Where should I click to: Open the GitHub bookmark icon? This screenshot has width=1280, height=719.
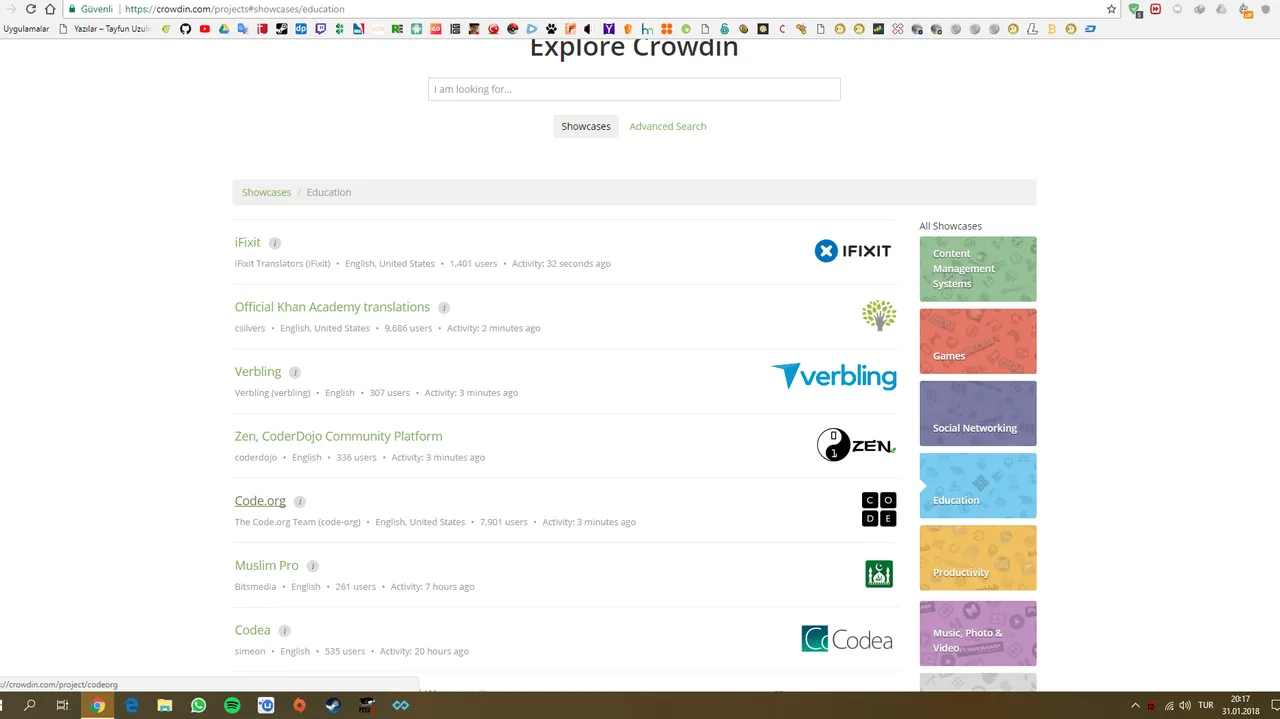point(185,29)
